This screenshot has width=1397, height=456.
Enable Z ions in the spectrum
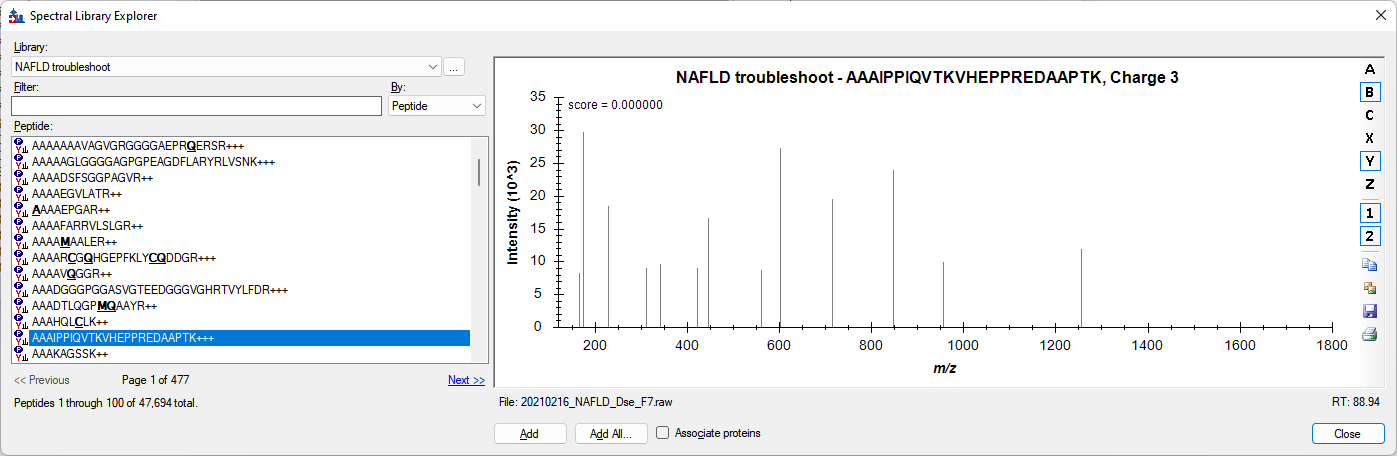click(1369, 184)
